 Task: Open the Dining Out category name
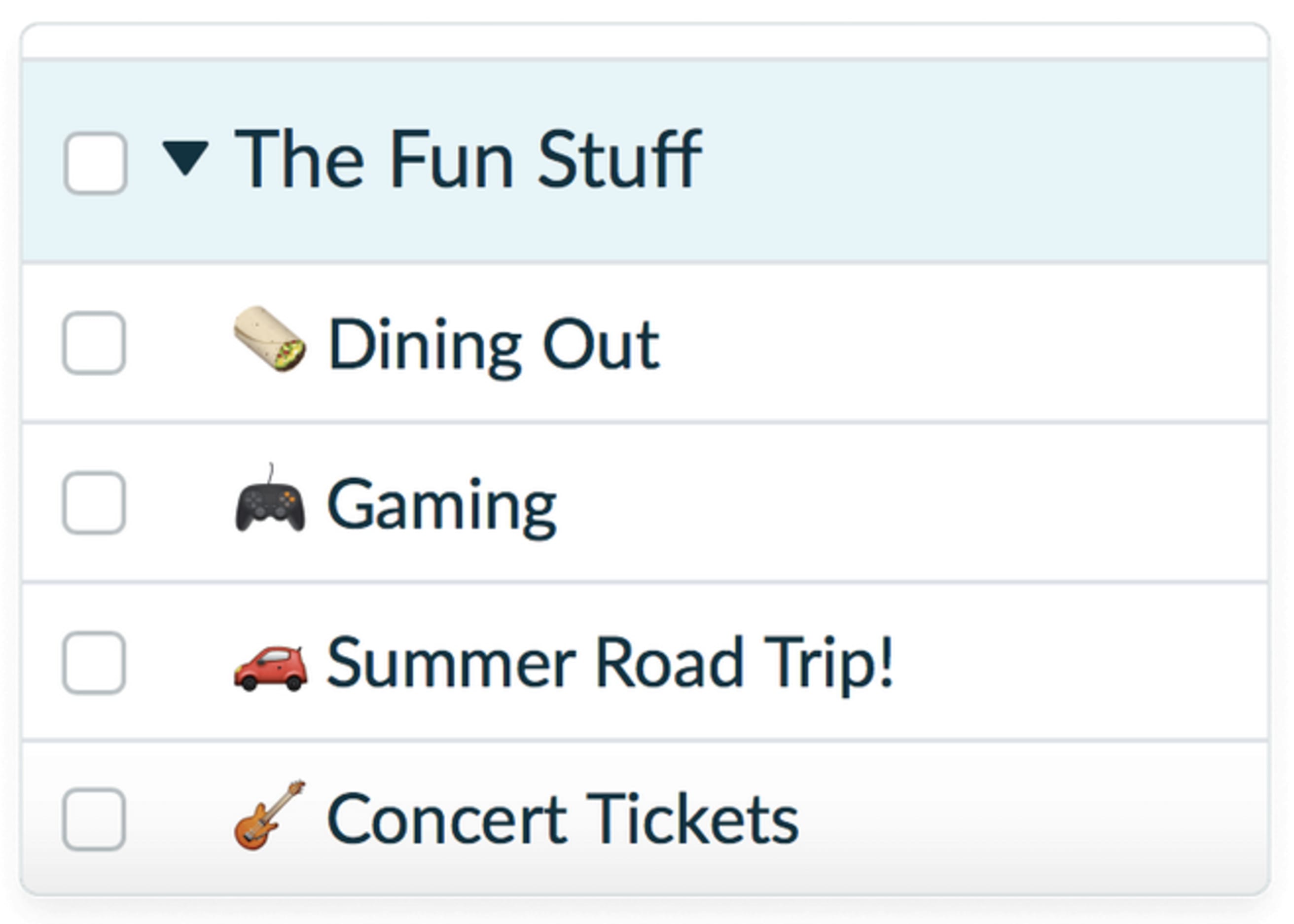[x=493, y=344]
